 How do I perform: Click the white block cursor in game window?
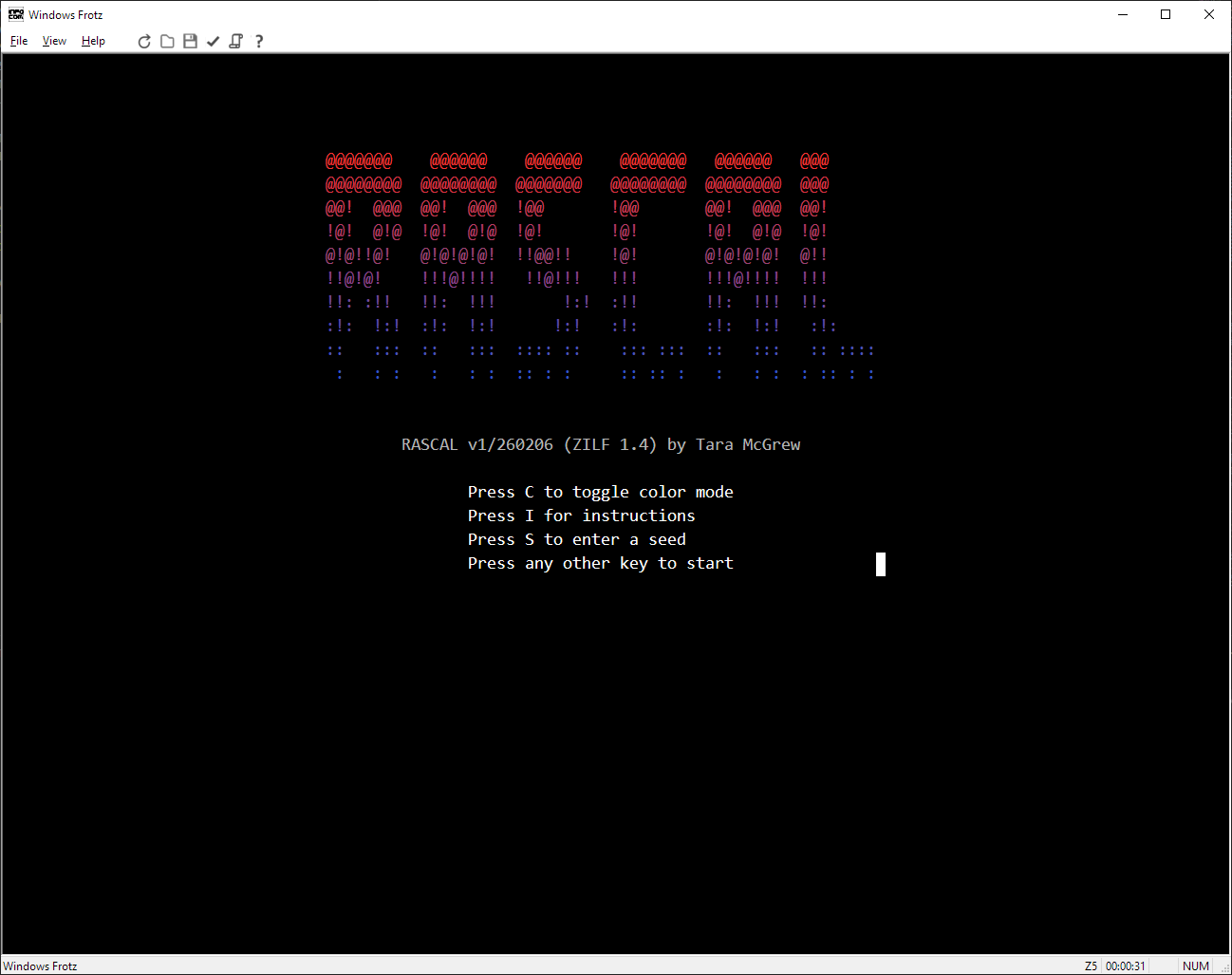880,565
